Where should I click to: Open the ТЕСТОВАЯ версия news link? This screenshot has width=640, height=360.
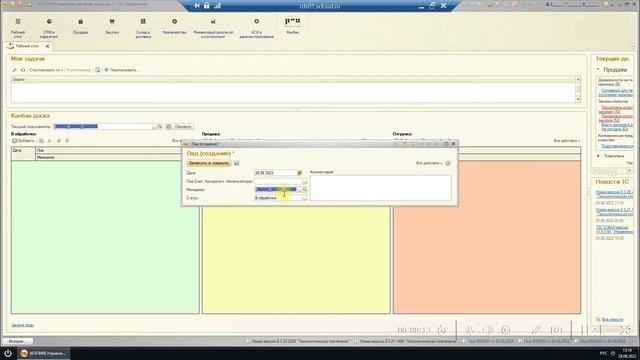[x=614, y=229]
